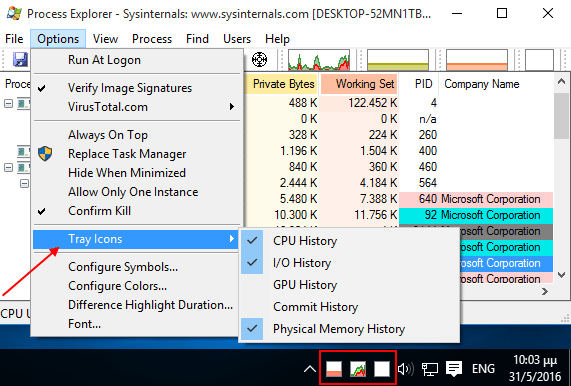The image size is (571, 386).
Task: Open the Help menu
Action: 277,39
